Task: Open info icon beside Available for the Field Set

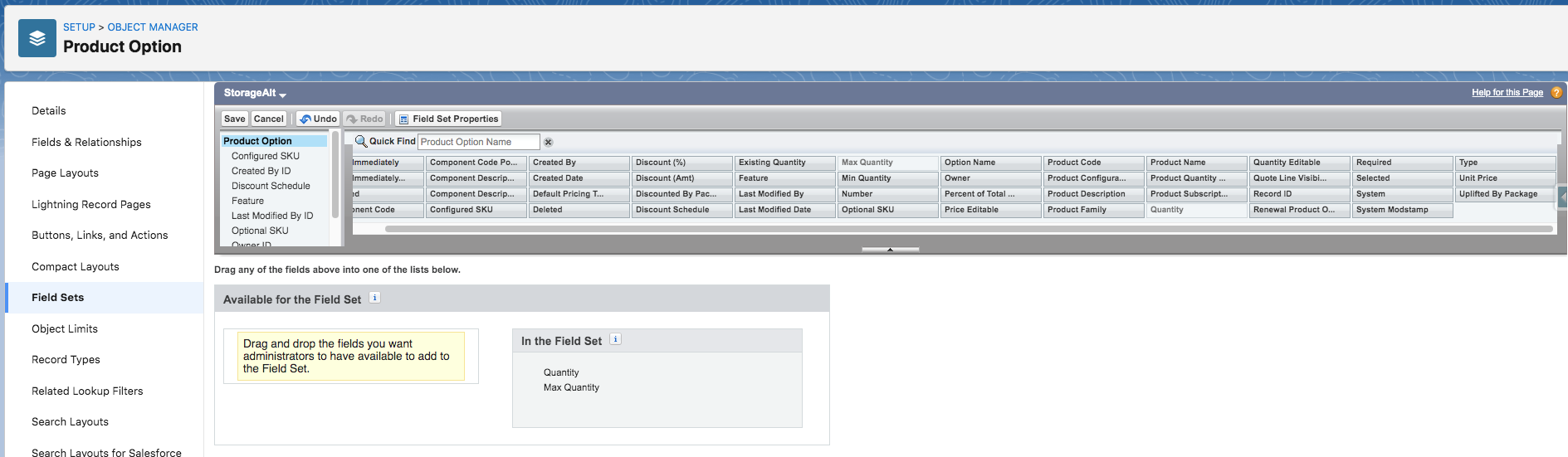Action: point(375,298)
